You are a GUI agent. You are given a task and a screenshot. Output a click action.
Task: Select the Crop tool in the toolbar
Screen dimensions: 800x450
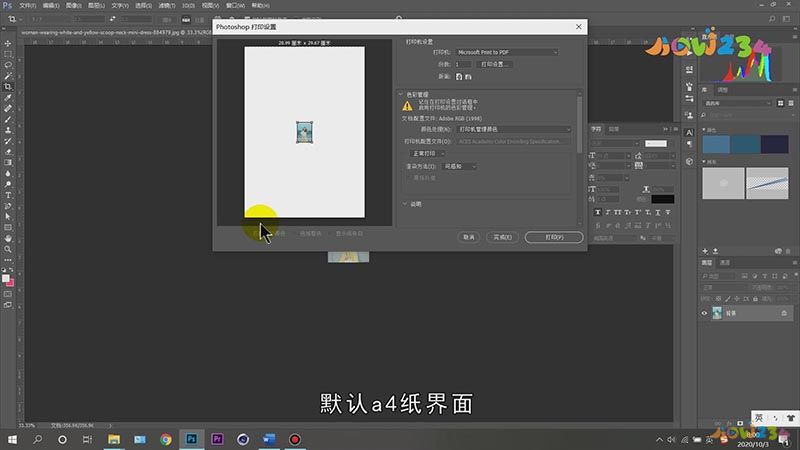[x=8, y=87]
